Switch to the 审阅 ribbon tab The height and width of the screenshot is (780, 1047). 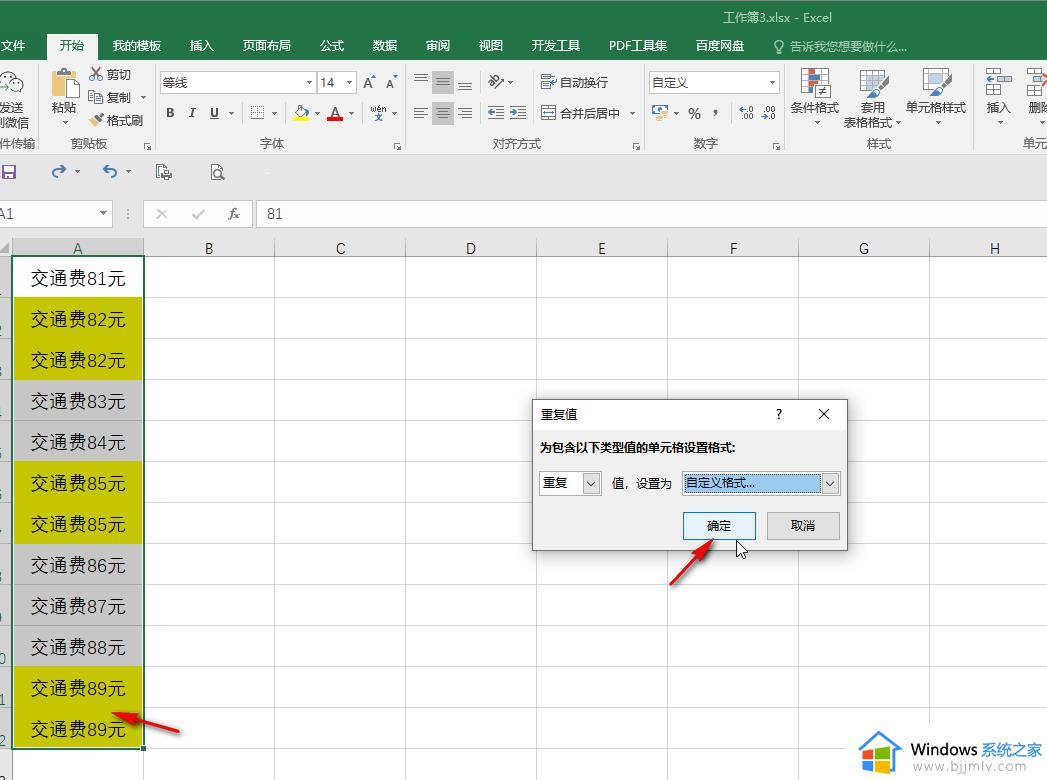438,45
